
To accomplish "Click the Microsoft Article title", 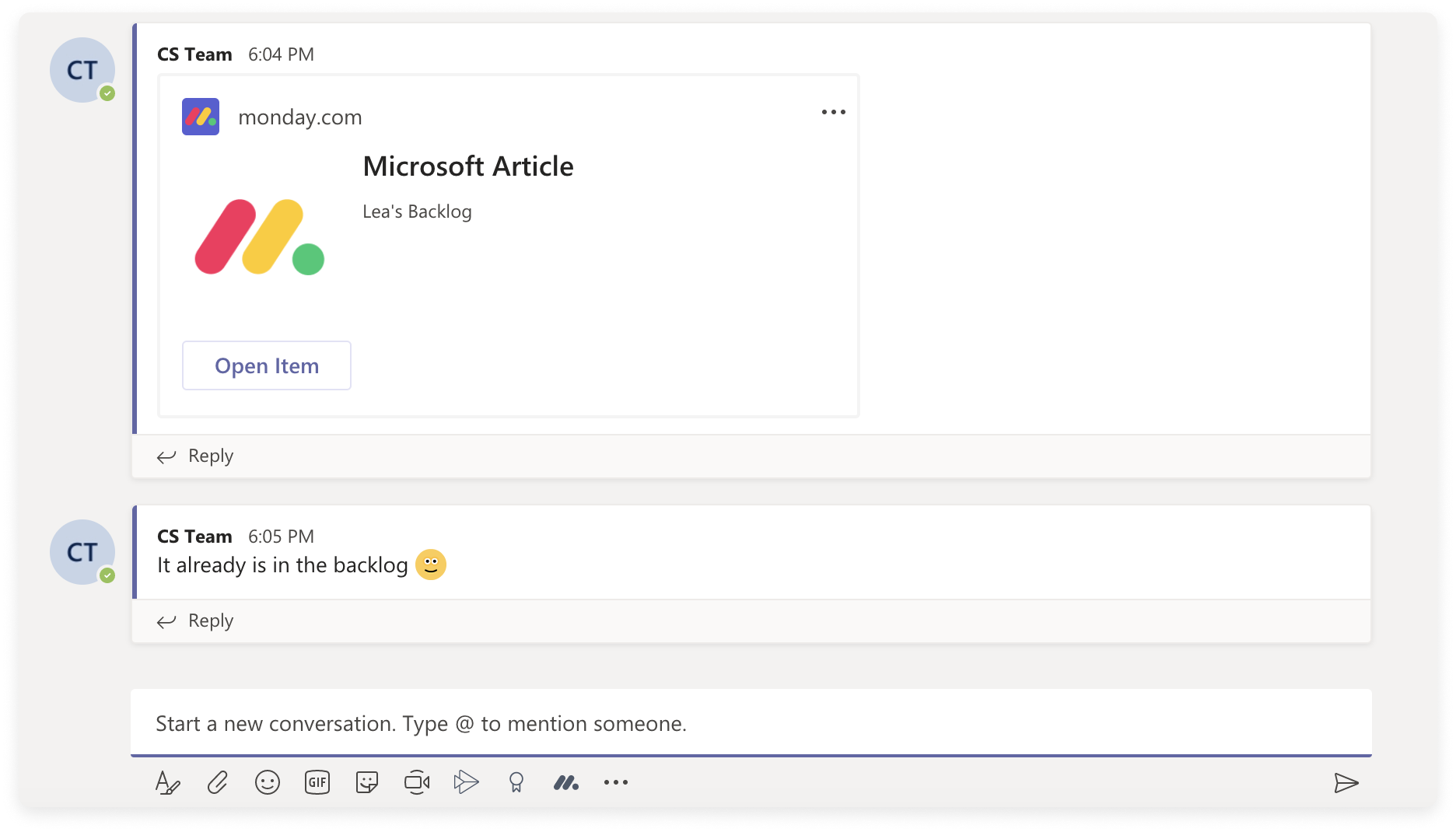I will point(467,166).
